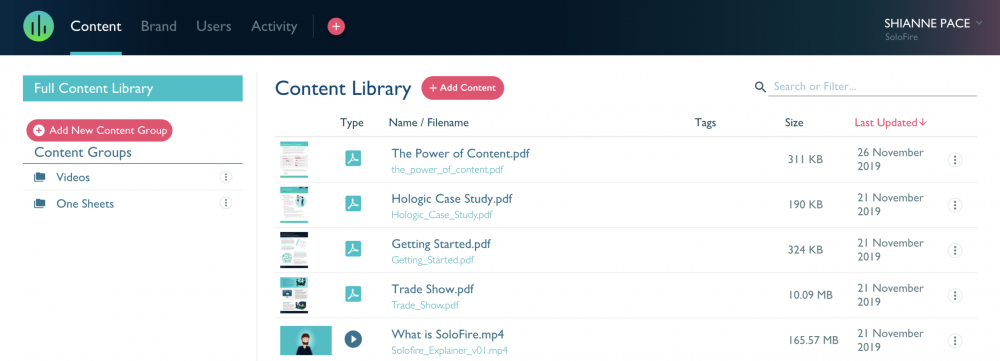The width and height of the screenshot is (1000, 361).
Task: Click the 311 KB size value
Action: (805, 159)
